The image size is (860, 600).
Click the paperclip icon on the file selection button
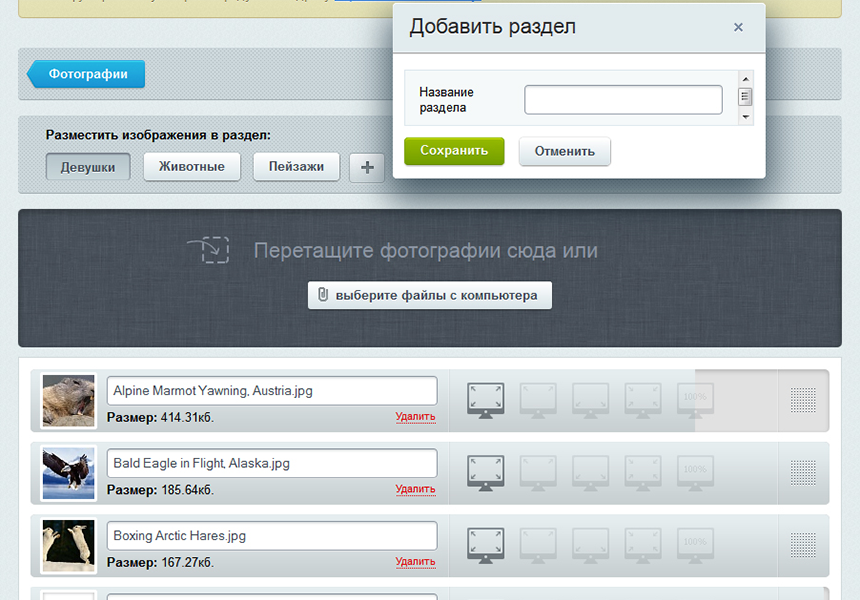click(322, 295)
